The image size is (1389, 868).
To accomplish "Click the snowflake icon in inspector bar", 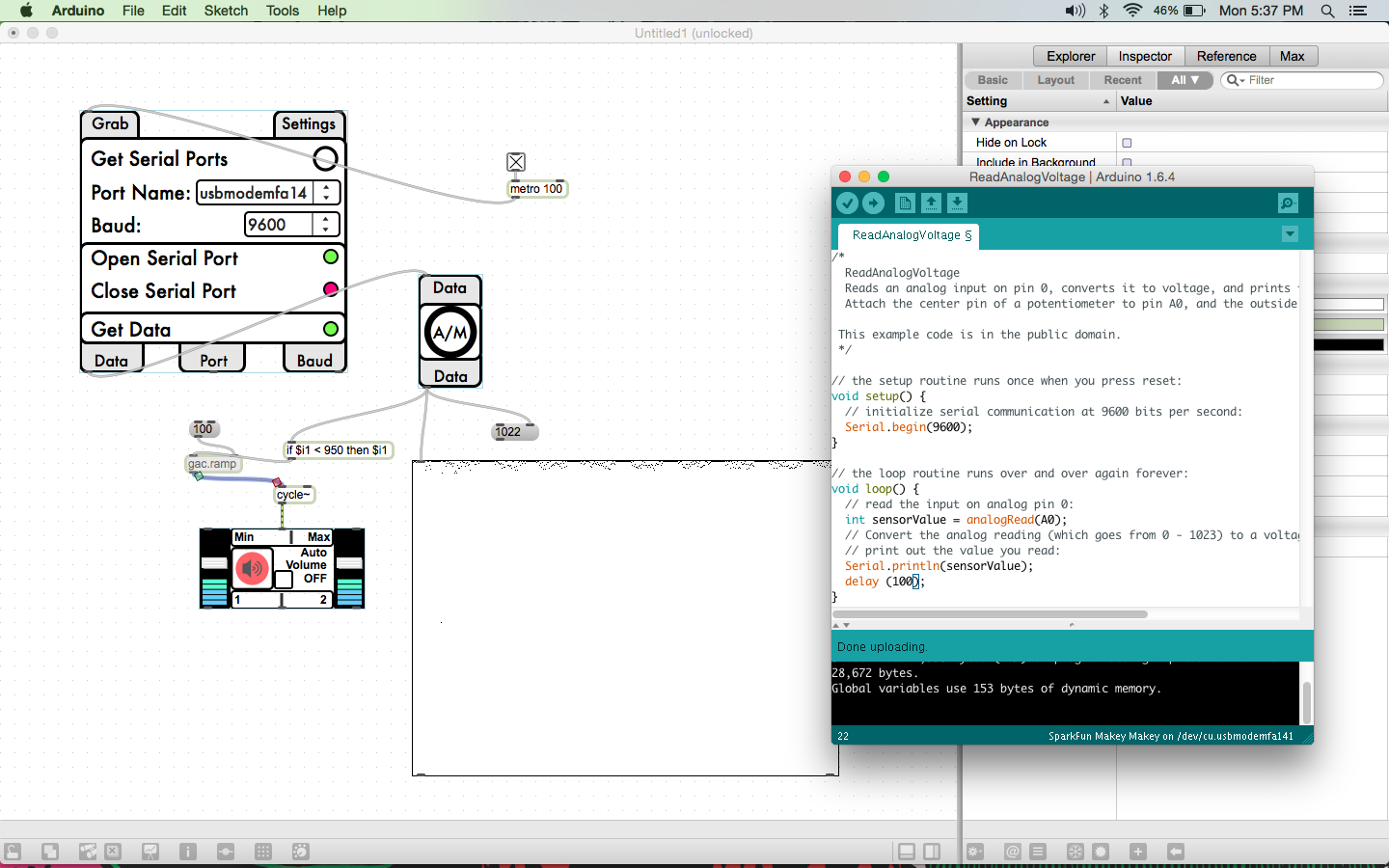I will pos(1075,852).
